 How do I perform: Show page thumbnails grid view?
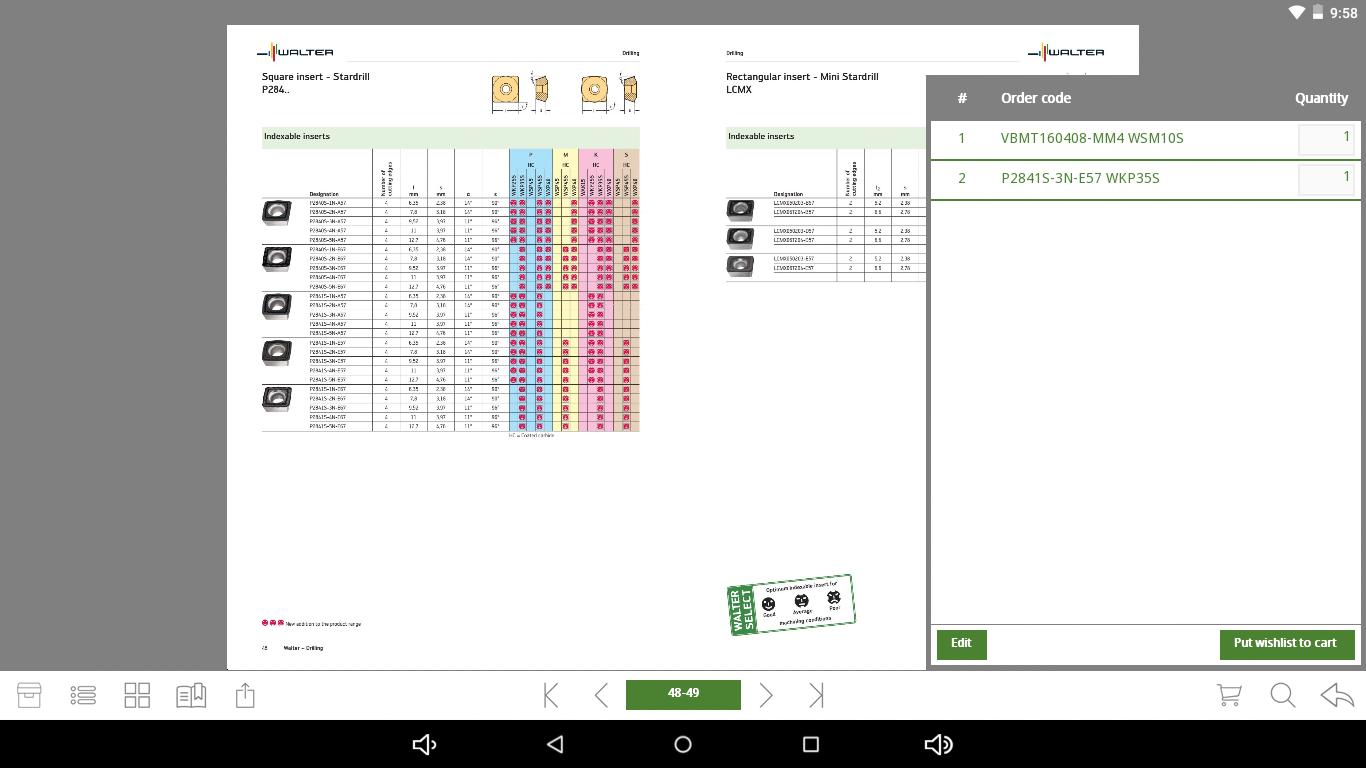137,695
